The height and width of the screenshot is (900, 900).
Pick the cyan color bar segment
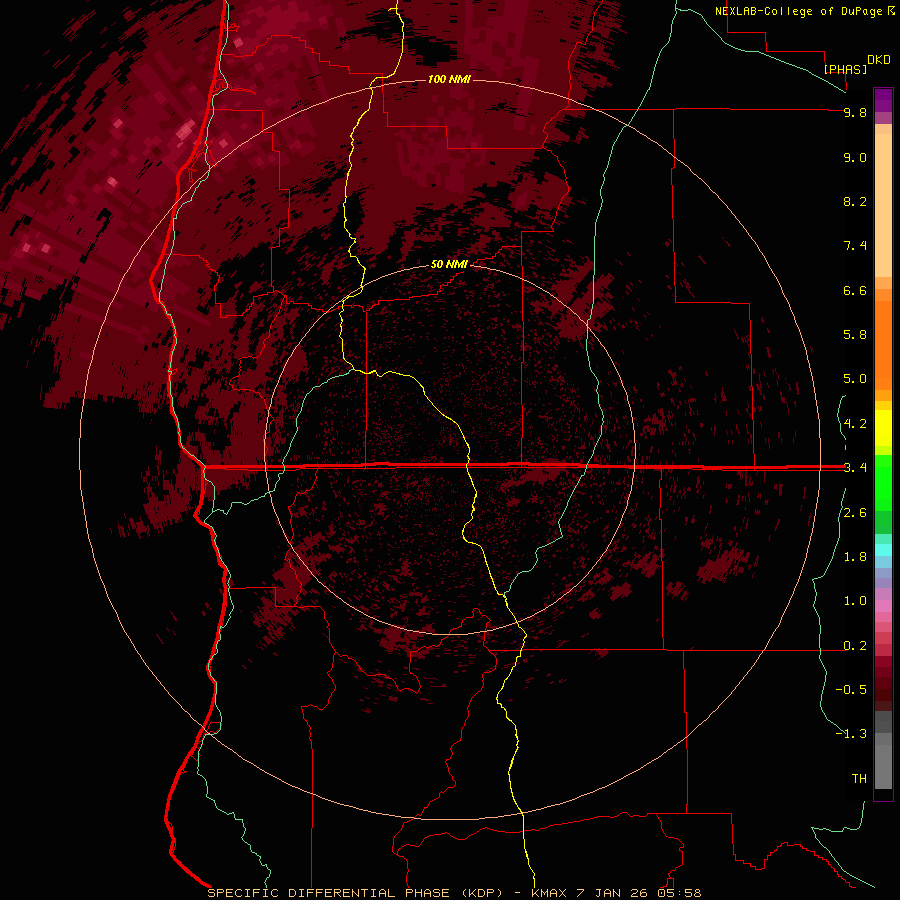tap(883, 549)
